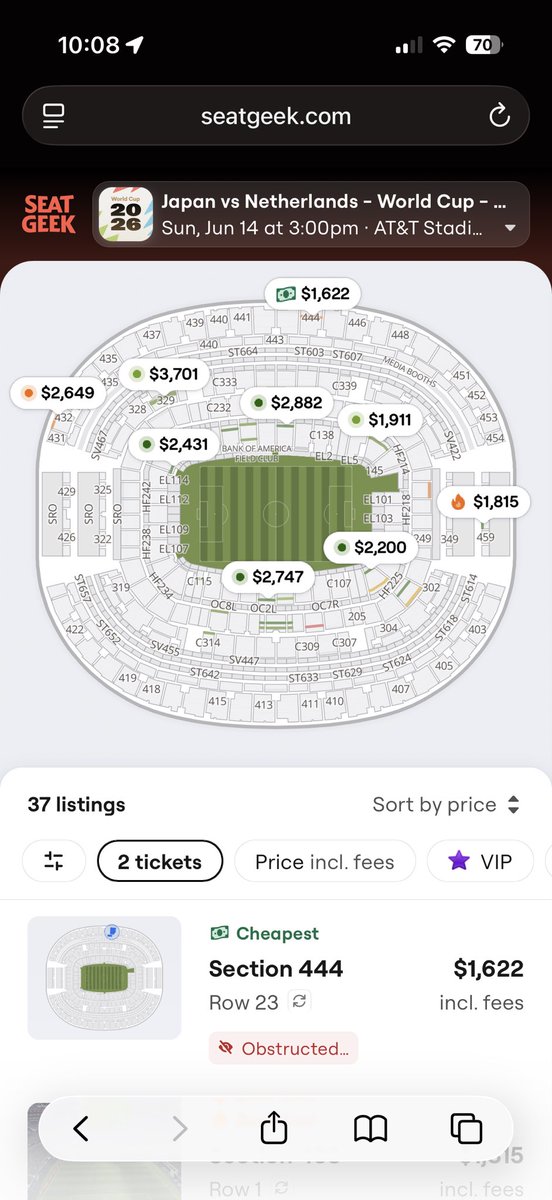The width and height of the screenshot is (552, 1200).
Task: Tap the Safari share icon
Action: [274, 1129]
